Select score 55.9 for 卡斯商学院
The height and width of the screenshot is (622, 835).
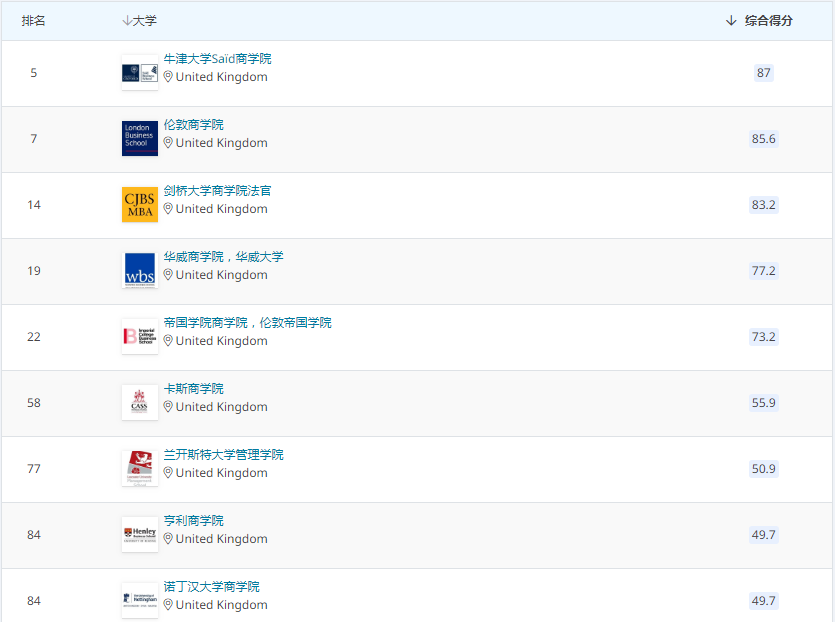(764, 403)
